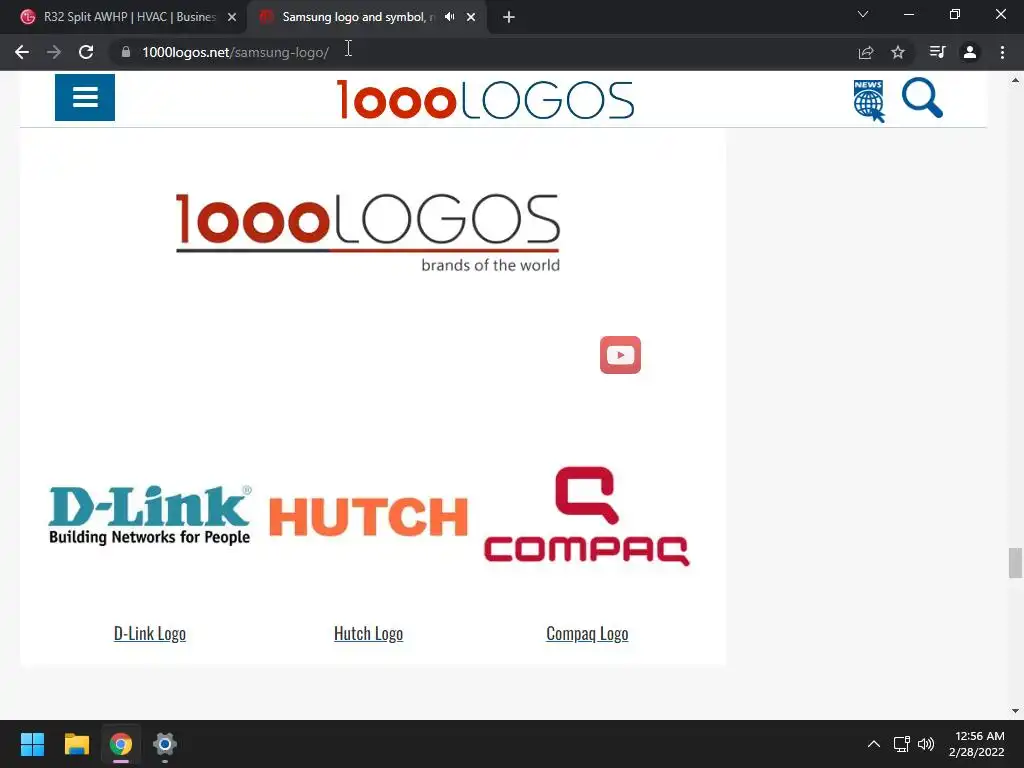The width and height of the screenshot is (1024, 768).
Task: Click the page scrollbar thumb
Action: click(1015, 563)
